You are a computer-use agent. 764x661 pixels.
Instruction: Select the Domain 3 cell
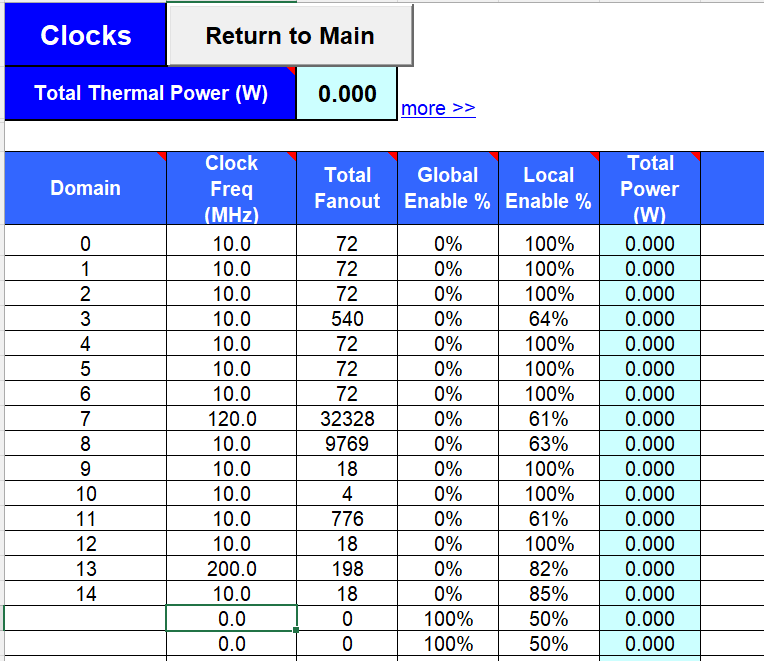[85, 318]
